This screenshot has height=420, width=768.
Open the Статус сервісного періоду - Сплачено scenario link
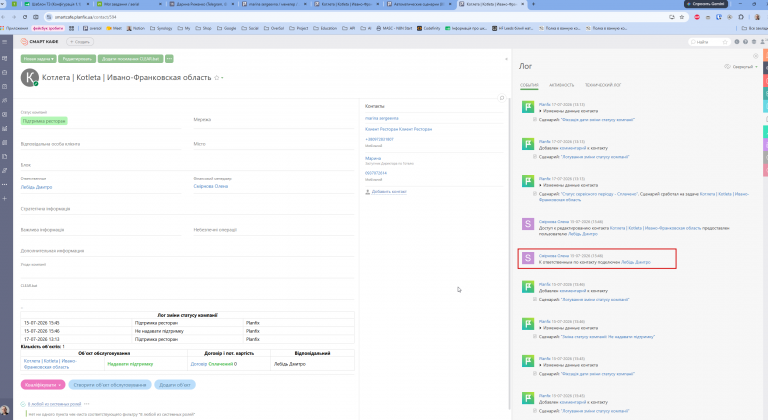[x=599, y=194]
